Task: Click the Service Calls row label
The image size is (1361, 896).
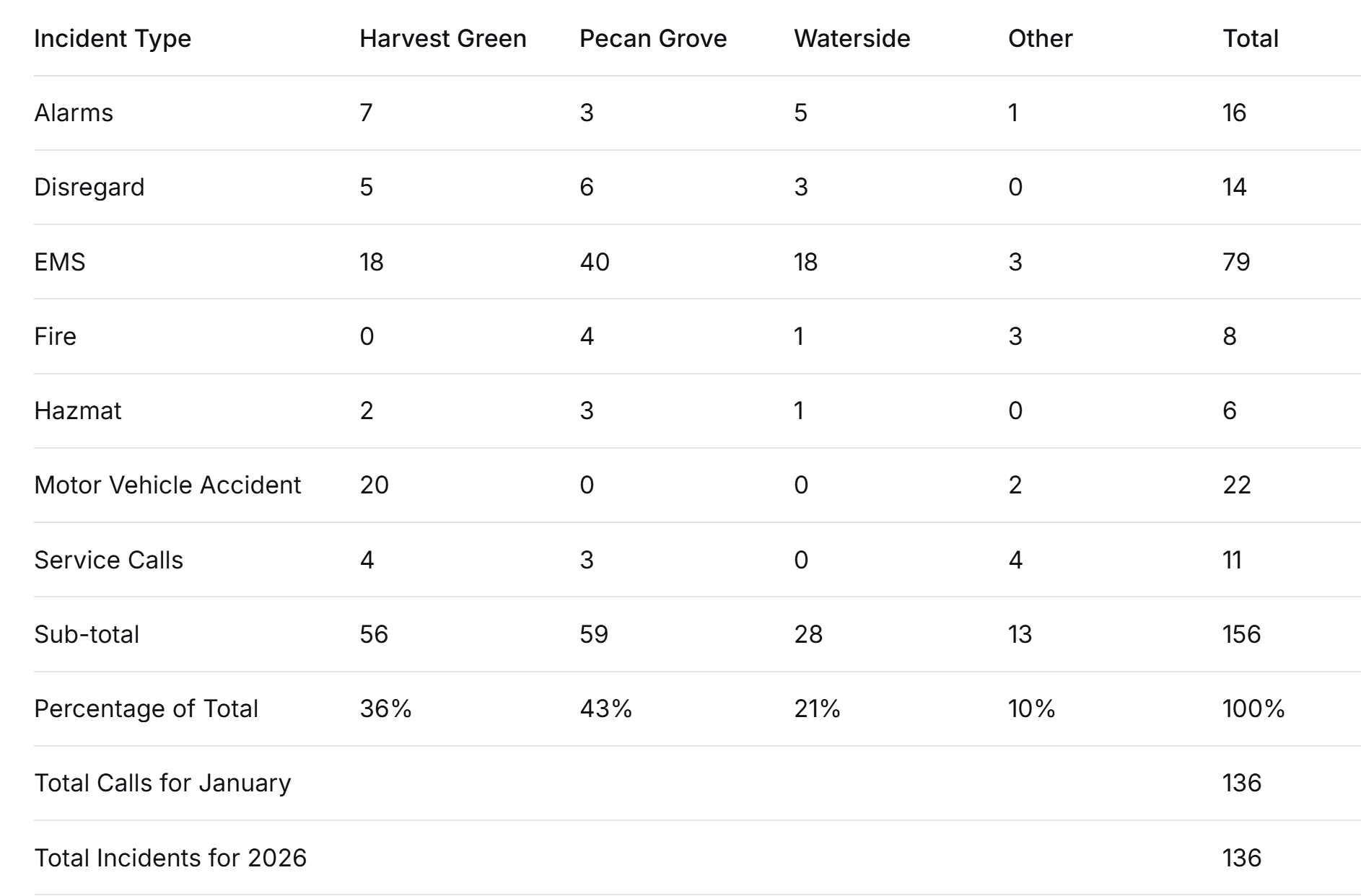Action: (x=109, y=560)
